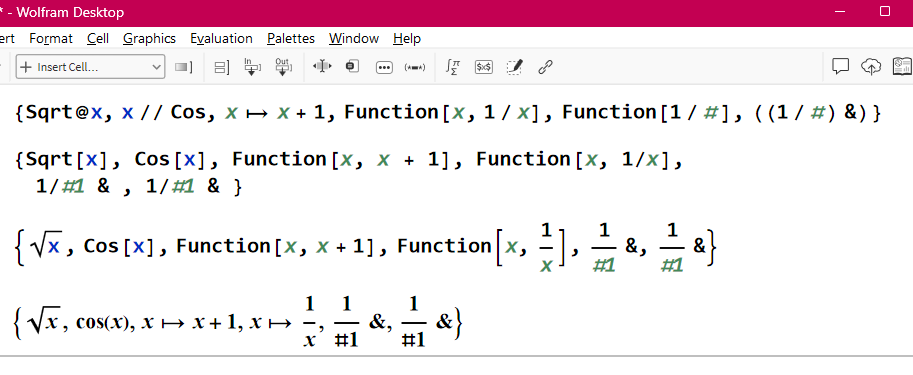This screenshot has height=375, width=913.
Task: Click 'Function[x, x + 1]' in the second cell
Action: pyautogui.click(x=341, y=159)
